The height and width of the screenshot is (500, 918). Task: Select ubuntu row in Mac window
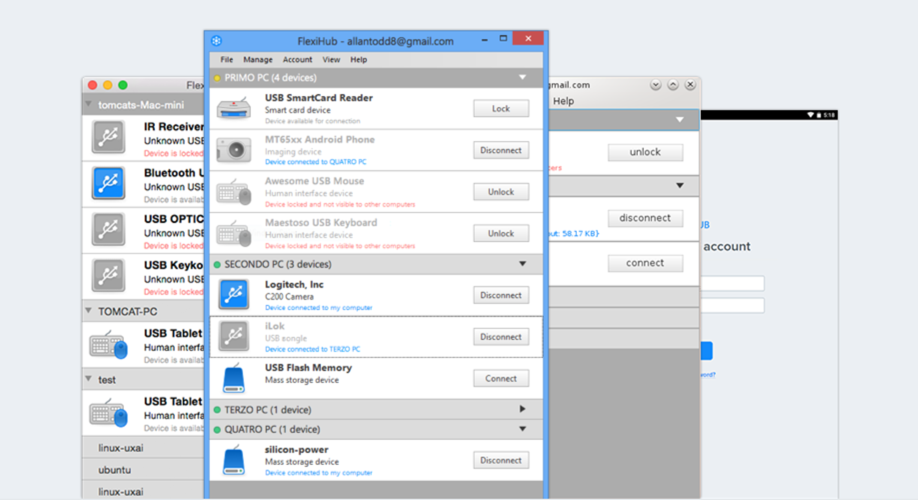point(143,470)
